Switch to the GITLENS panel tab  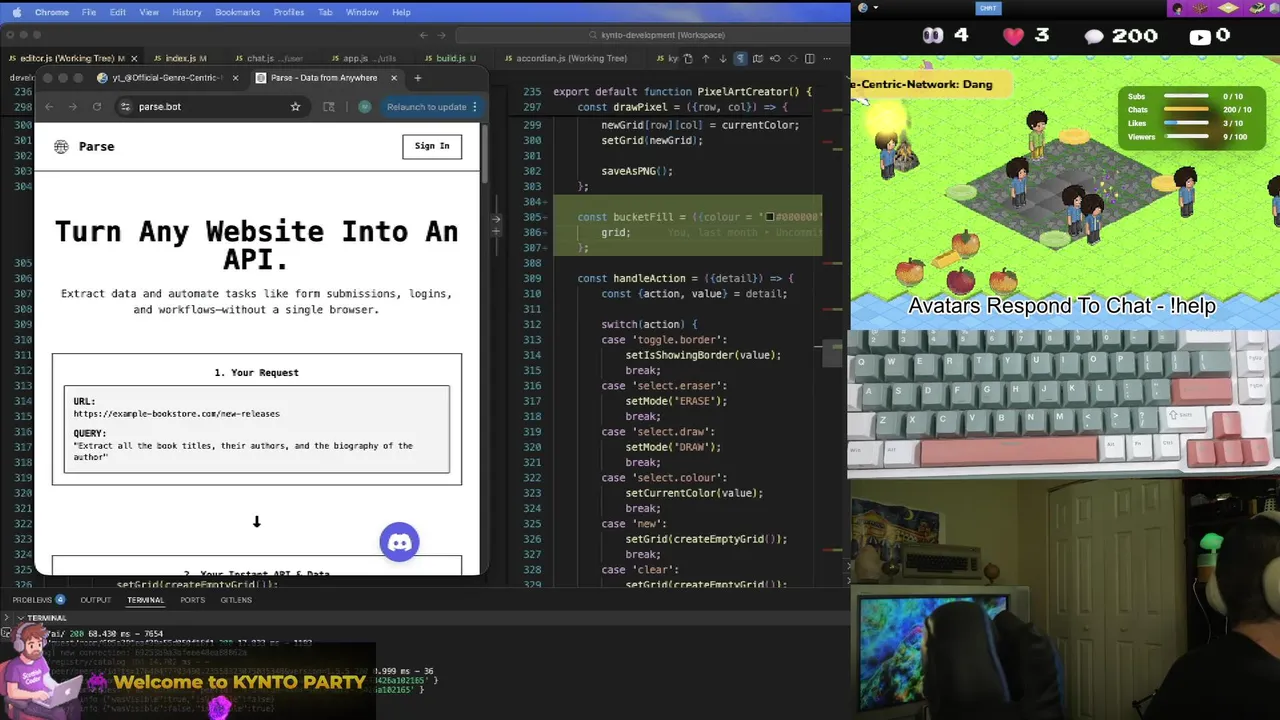(x=236, y=600)
